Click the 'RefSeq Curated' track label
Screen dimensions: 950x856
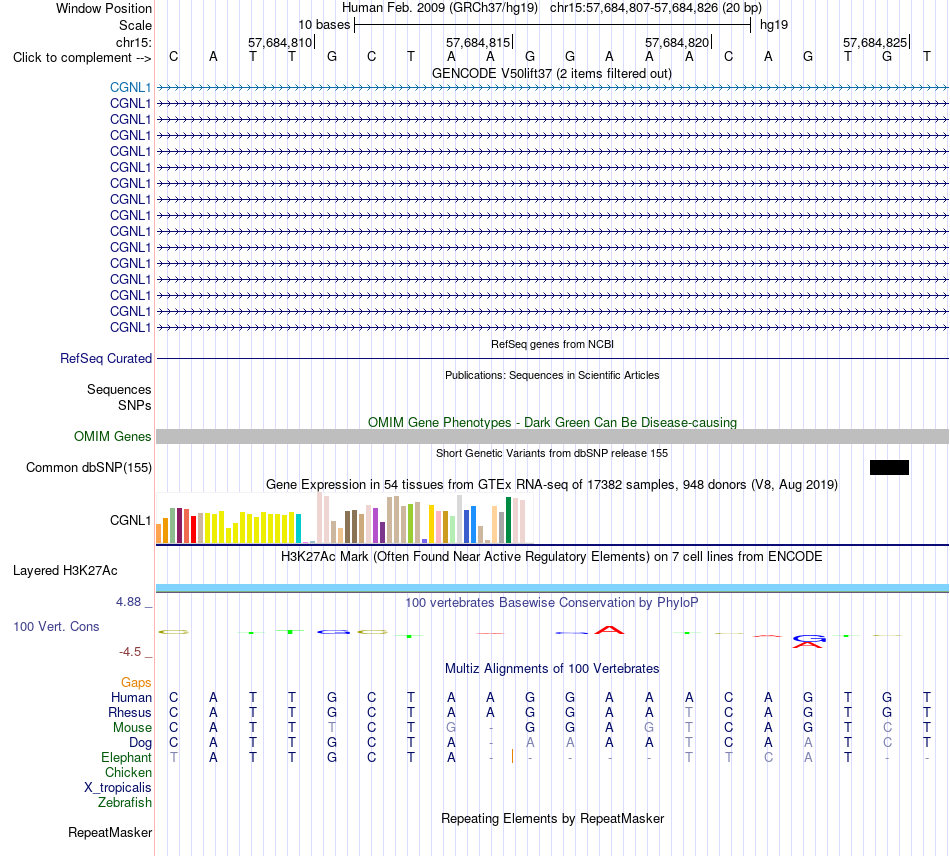(106, 359)
